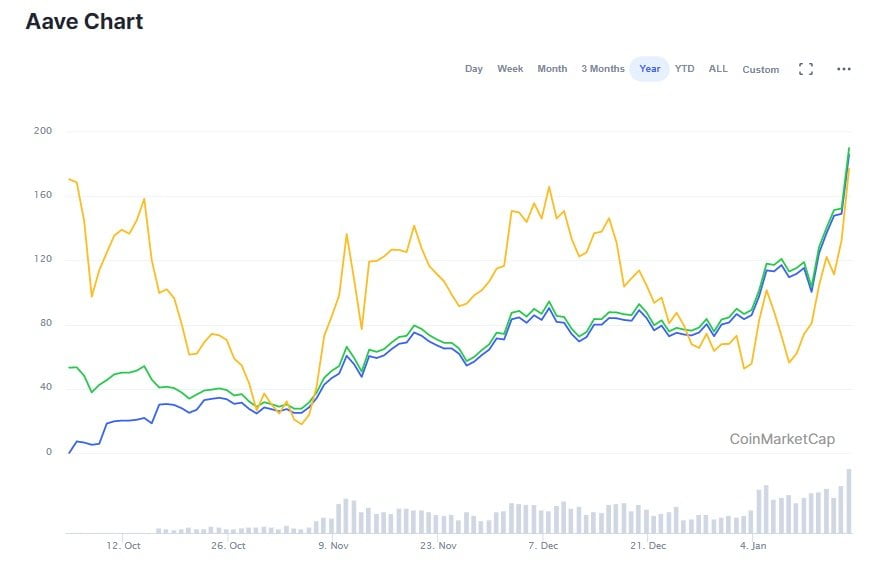
Task: Click the CoinMarketCap watermark
Action: click(x=781, y=439)
